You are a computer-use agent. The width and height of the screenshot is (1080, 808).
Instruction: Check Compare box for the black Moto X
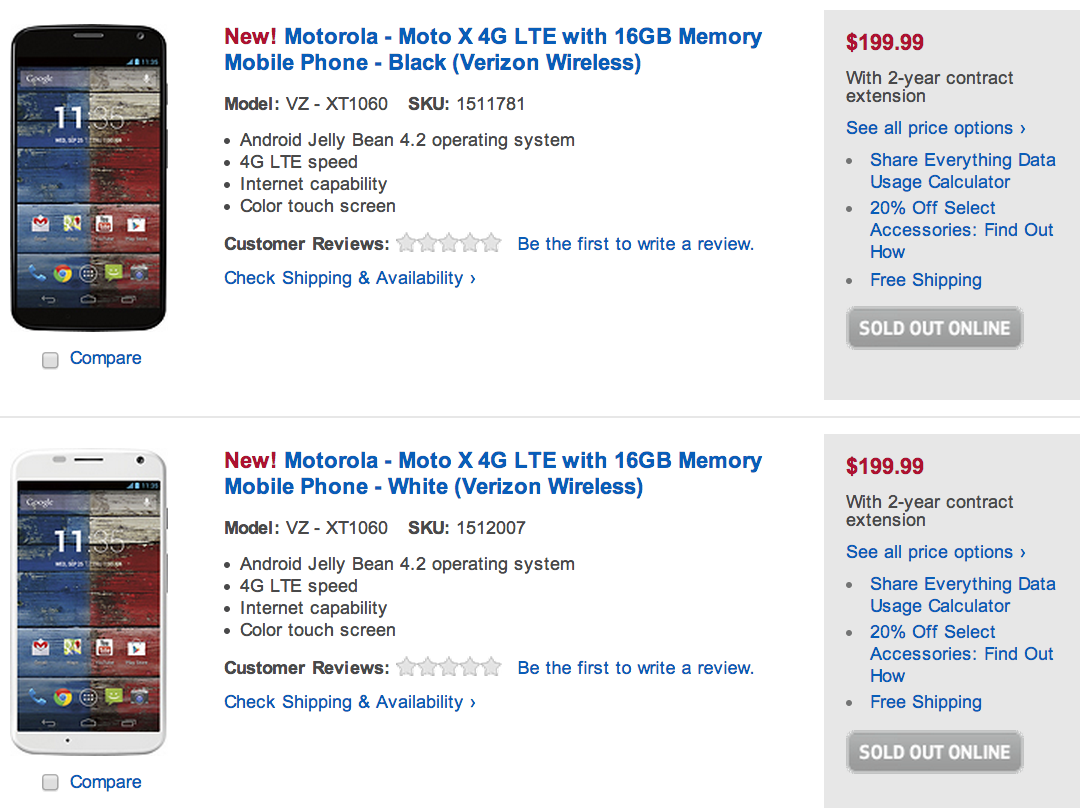tap(50, 361)
